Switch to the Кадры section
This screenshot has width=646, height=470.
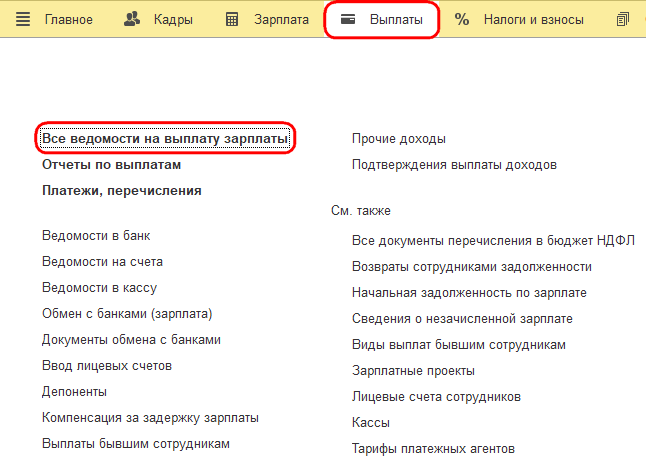coord(173,20)
